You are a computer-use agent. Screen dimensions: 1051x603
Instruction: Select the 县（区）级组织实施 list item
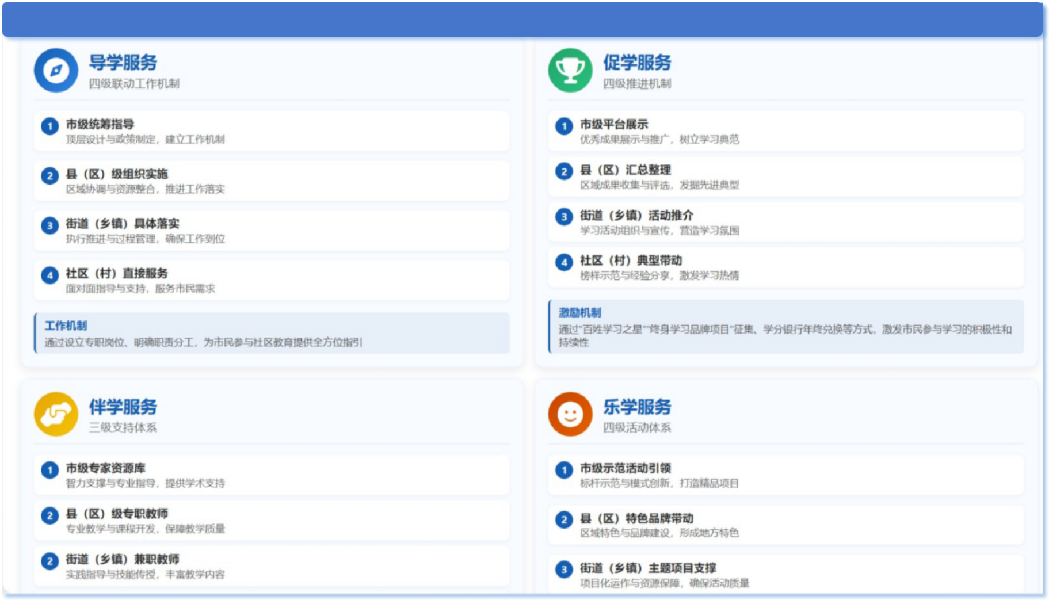tap(271, 181)
